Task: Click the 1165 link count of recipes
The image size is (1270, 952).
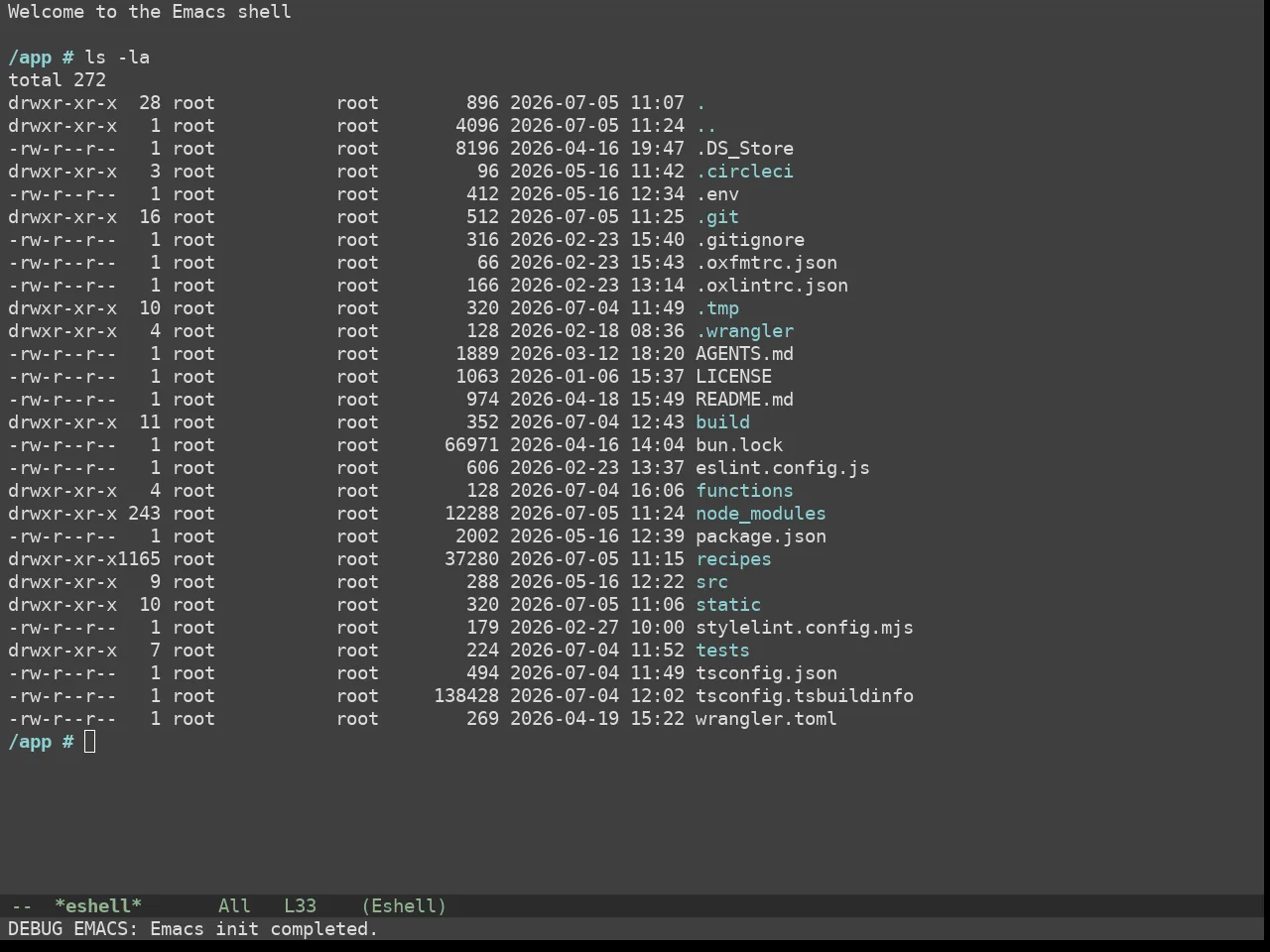Action: [139, 559]
